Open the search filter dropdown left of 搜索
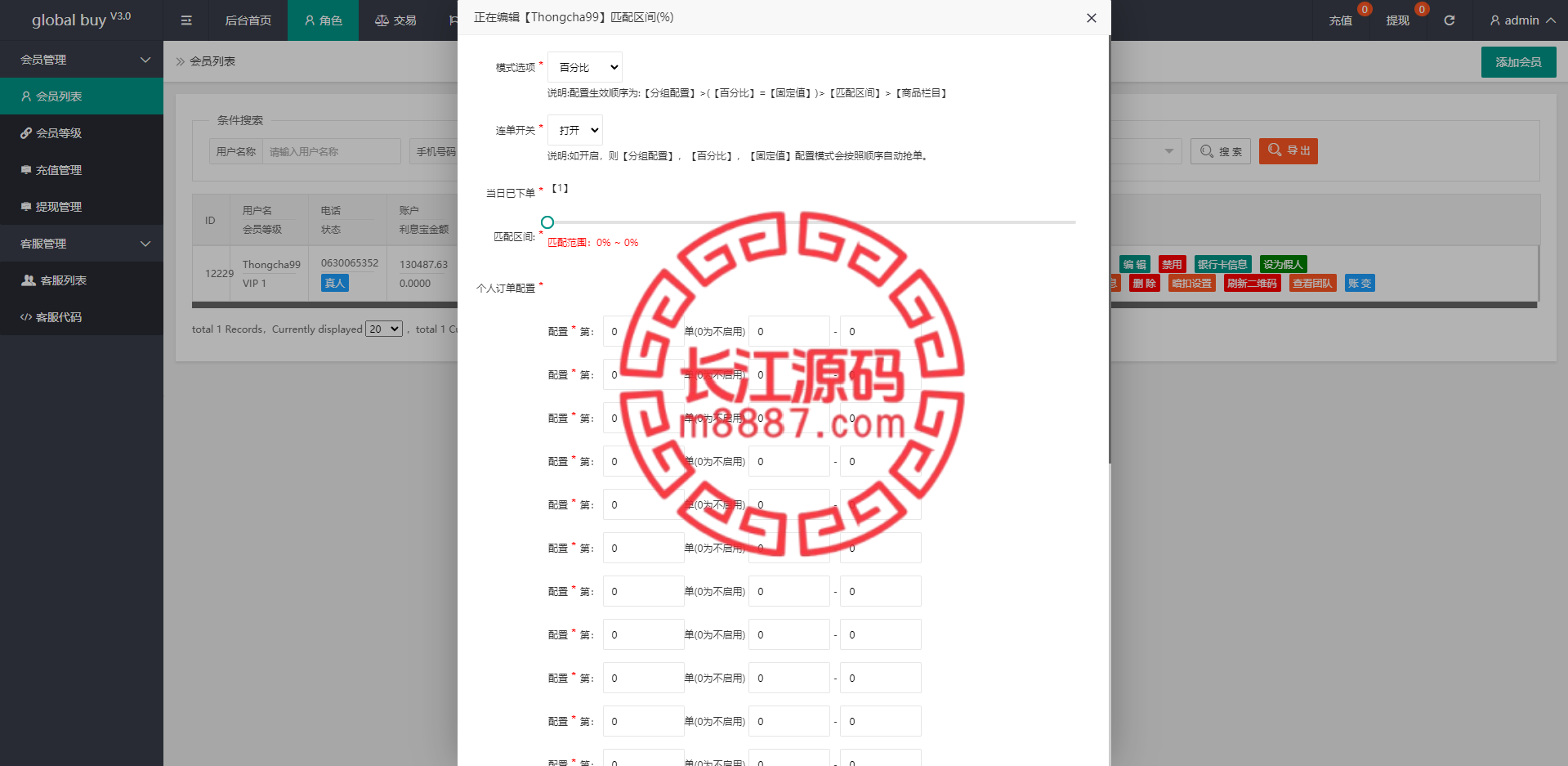Screen dimensions: 1568x766 (x=1169, y=151)
